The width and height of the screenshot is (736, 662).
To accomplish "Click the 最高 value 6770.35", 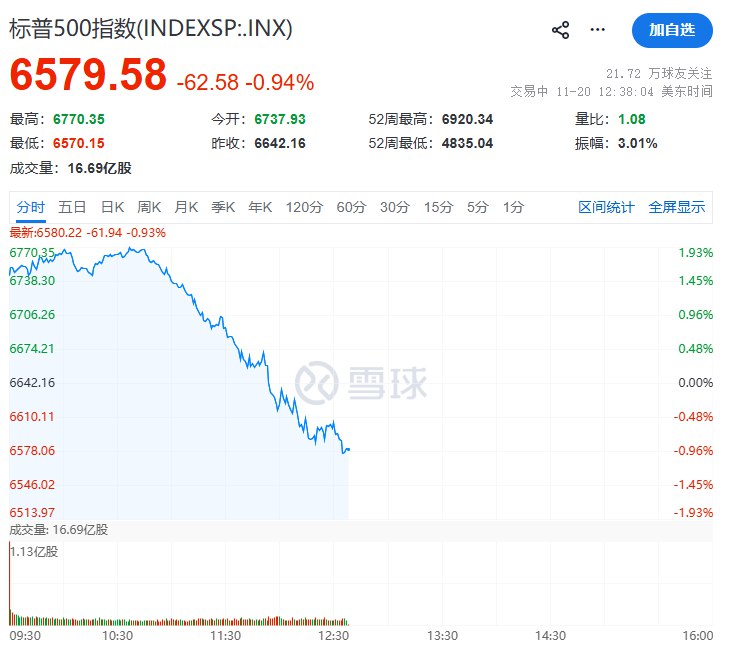I will point(79,119).
